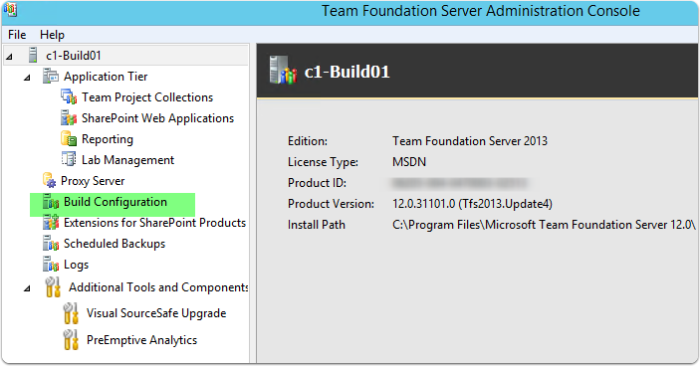
Task: Click the Edition label
Action: (x=308, y=141)
